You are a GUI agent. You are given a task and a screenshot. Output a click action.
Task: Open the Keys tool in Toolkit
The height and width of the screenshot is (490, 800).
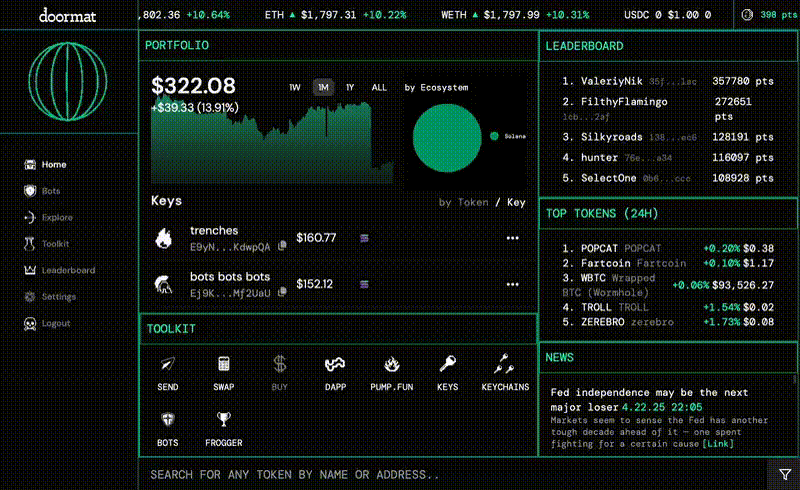[x=448, y=370]
